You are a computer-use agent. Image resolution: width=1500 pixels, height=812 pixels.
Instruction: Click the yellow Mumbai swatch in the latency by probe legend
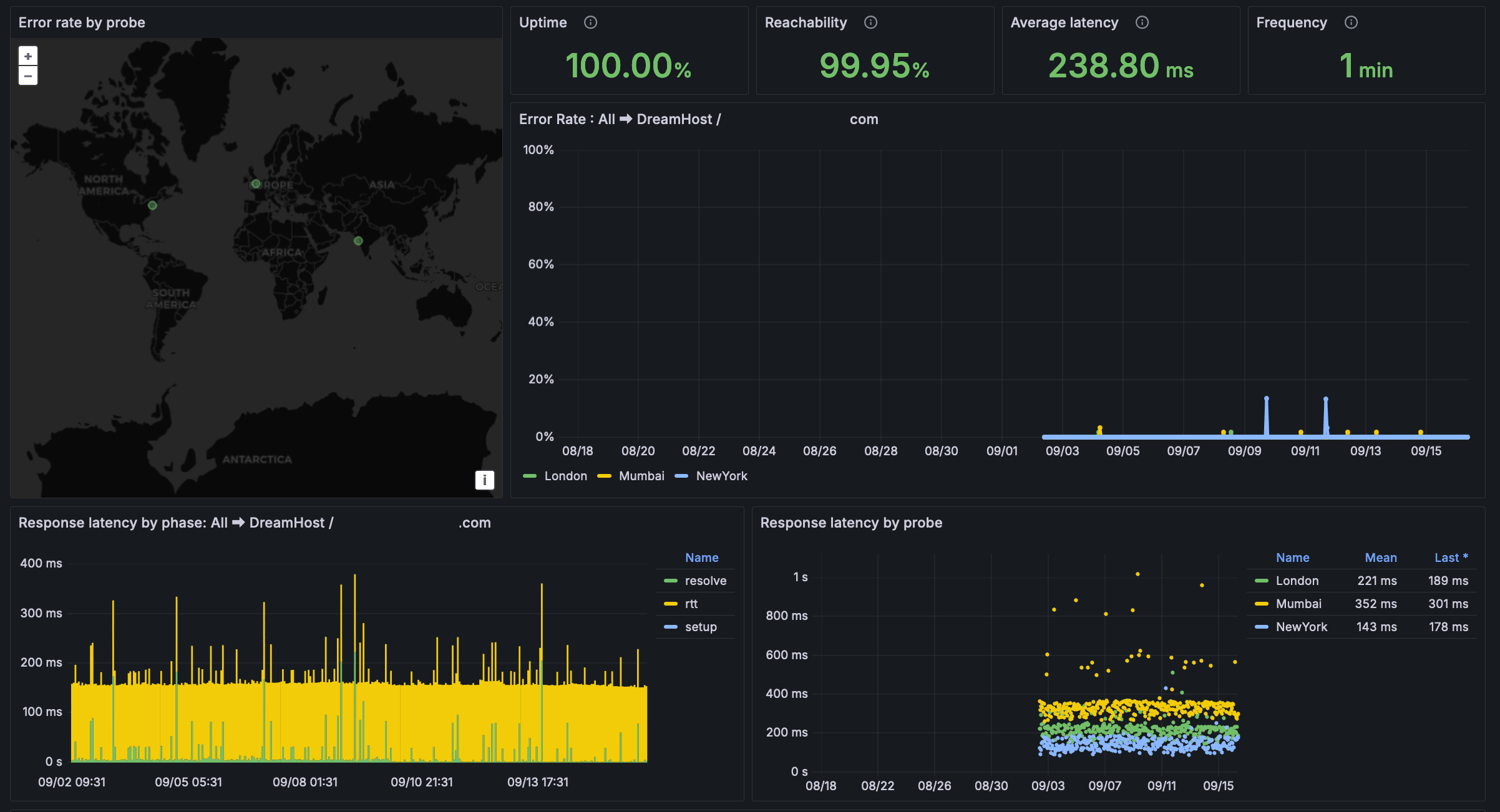(1262, 604)
